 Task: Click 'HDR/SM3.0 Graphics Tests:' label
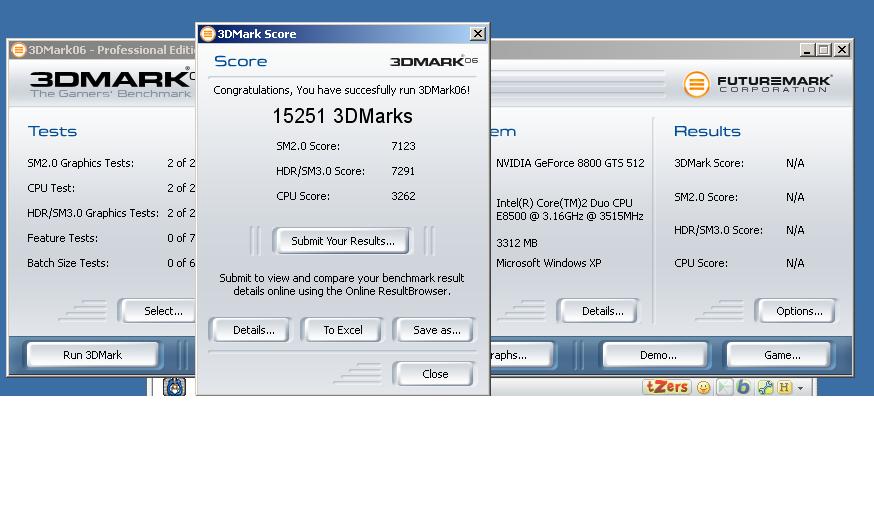[93, 213]
